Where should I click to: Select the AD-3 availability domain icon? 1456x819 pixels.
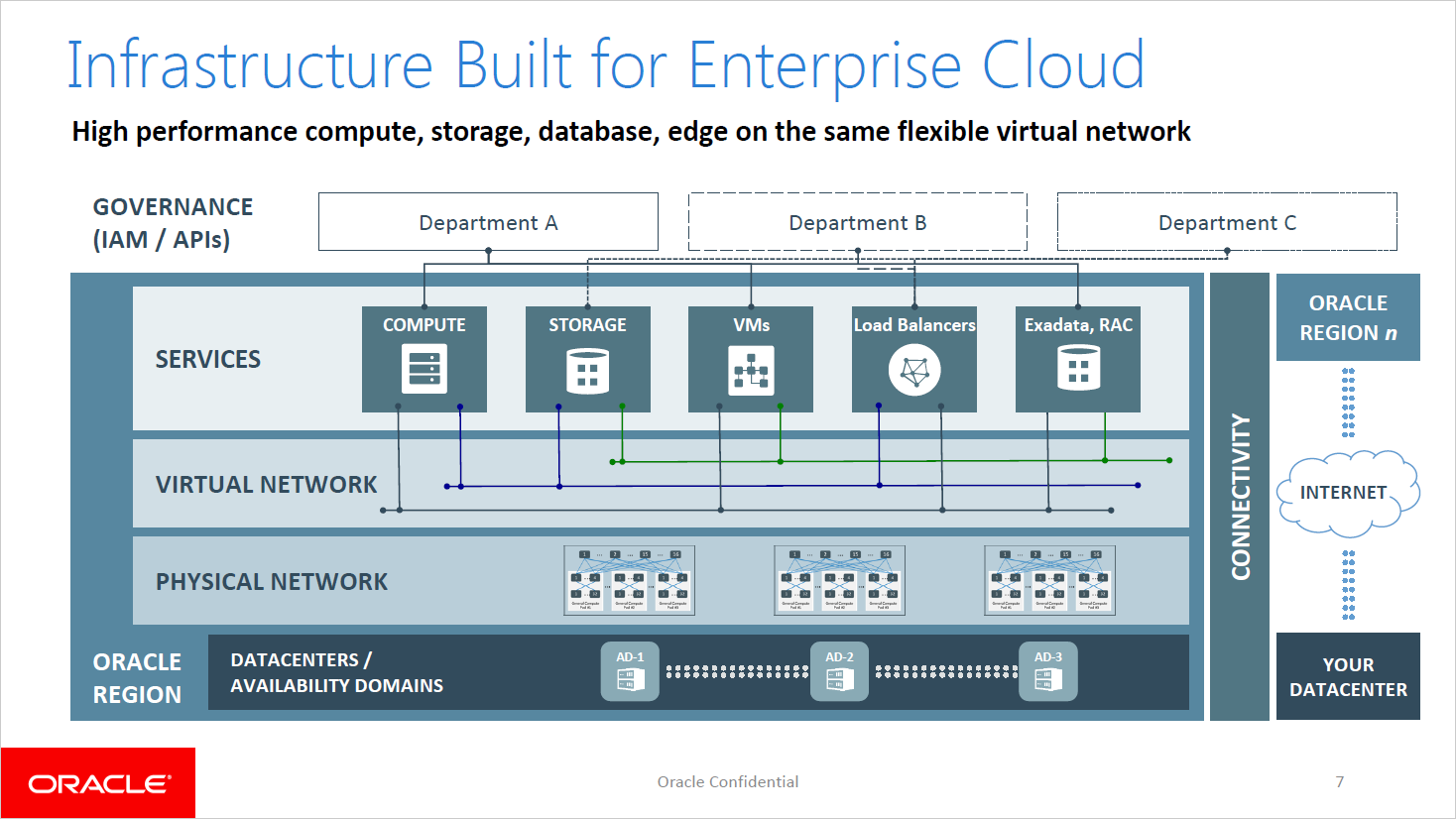(1048, 678)
